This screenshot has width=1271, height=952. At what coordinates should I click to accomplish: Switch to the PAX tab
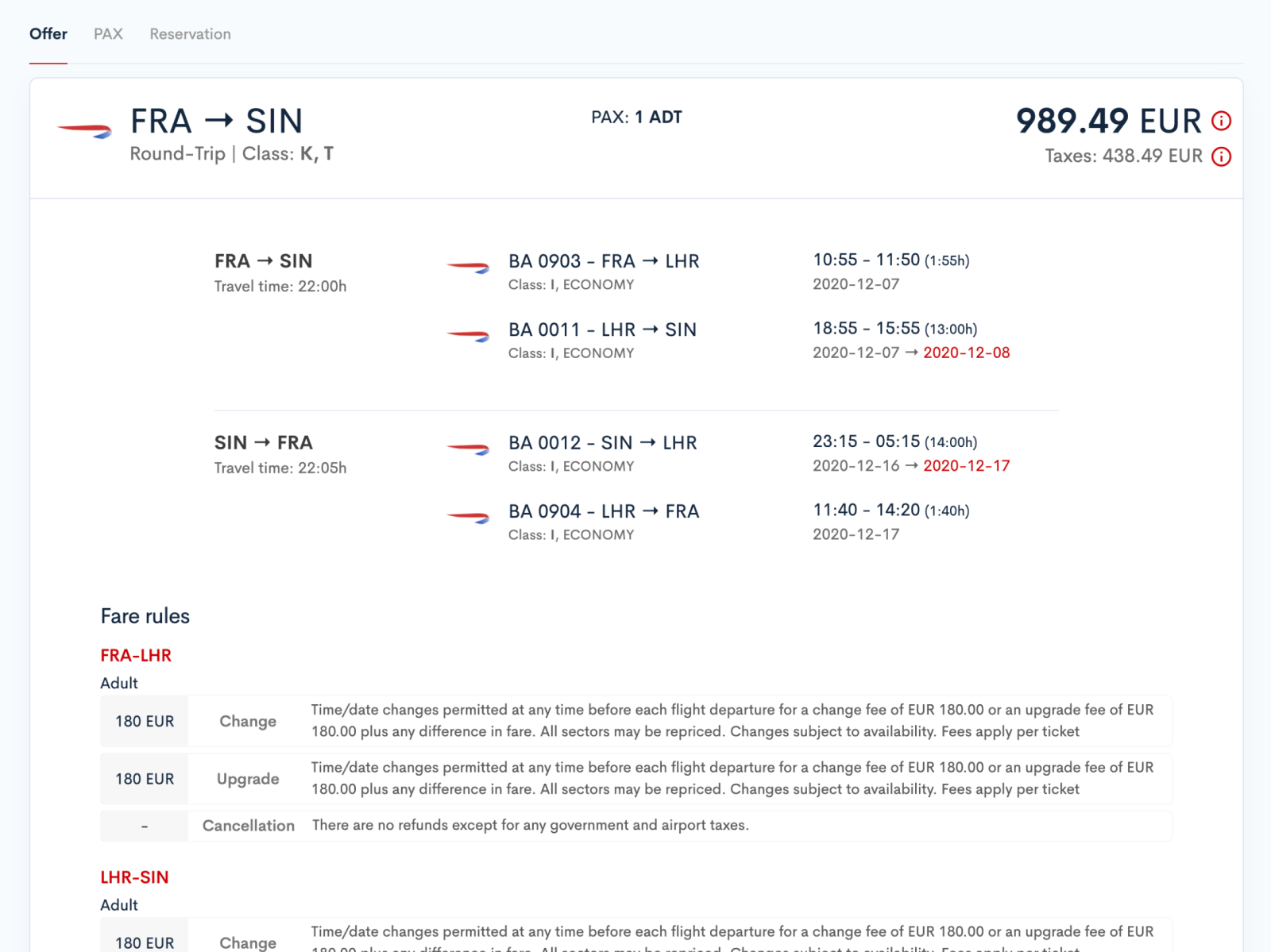pos(108,34)
